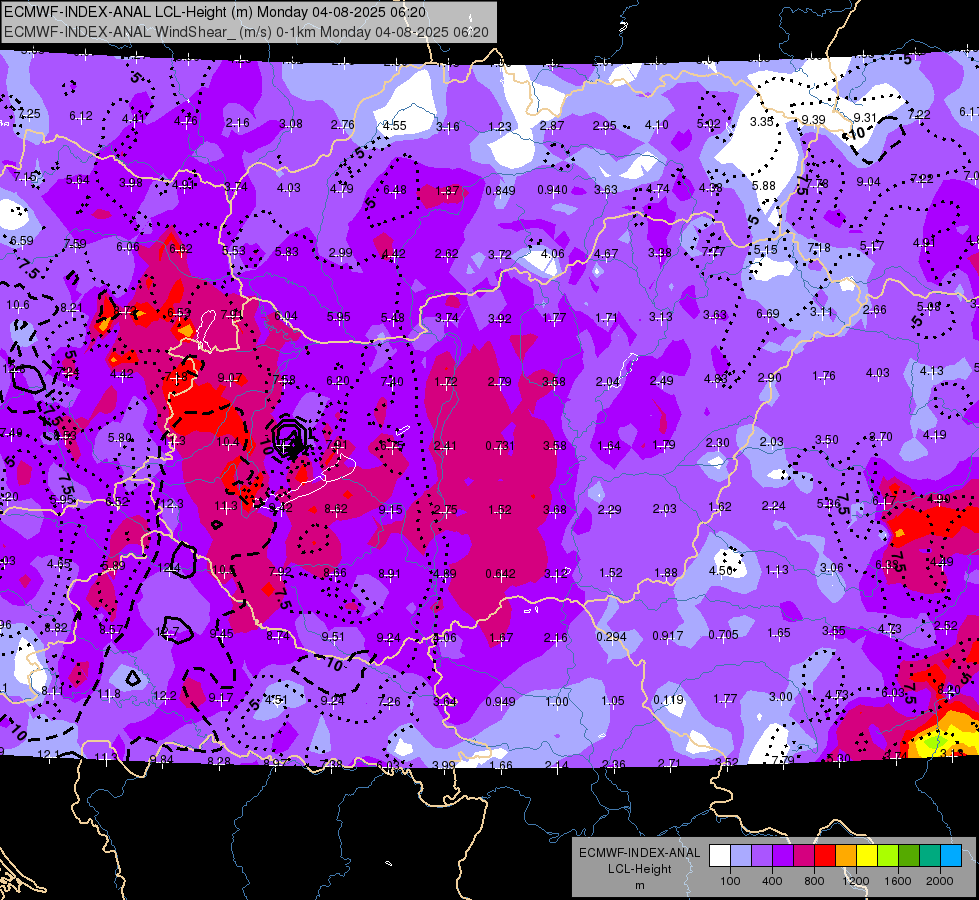Screen dimensions: 979x900
Task: Click the wind shear value 0.917
Action: point(667,635)
